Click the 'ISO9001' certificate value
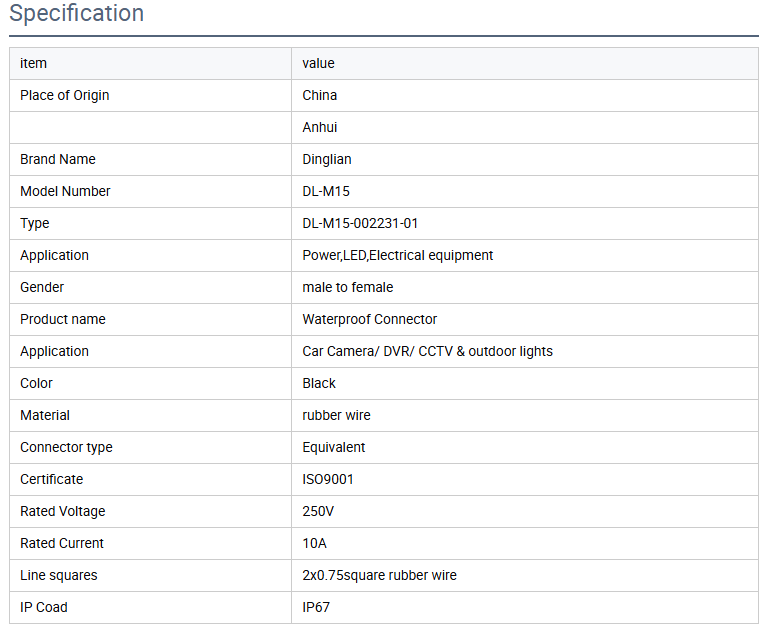Image resolution: width=767 pixels, height=627 pixels. tap(328, 479)
